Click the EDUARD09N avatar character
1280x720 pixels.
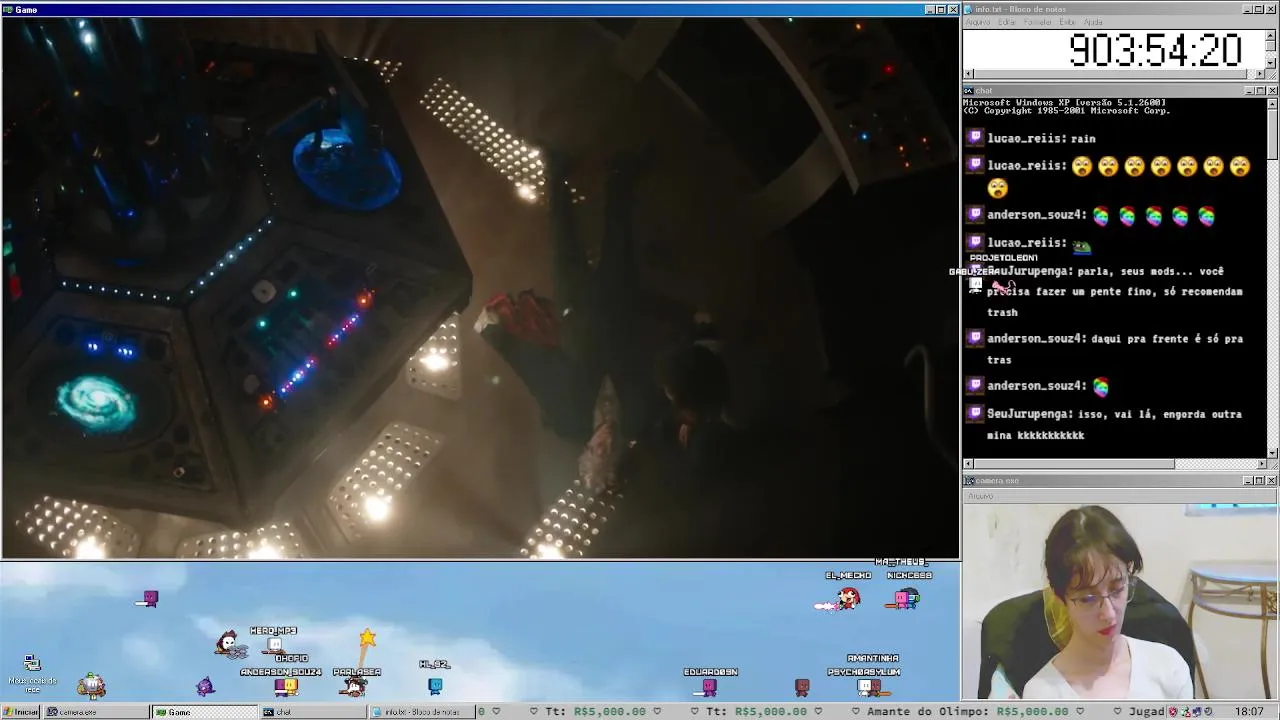point(710,687)
